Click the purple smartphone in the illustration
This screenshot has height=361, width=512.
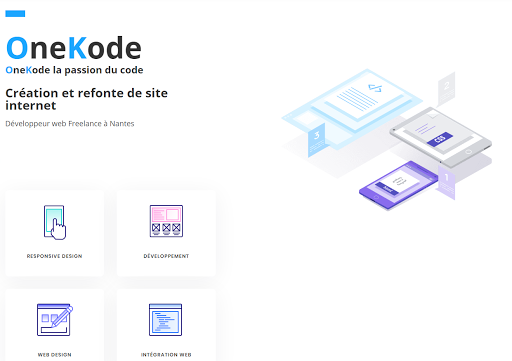coord(398,185)
